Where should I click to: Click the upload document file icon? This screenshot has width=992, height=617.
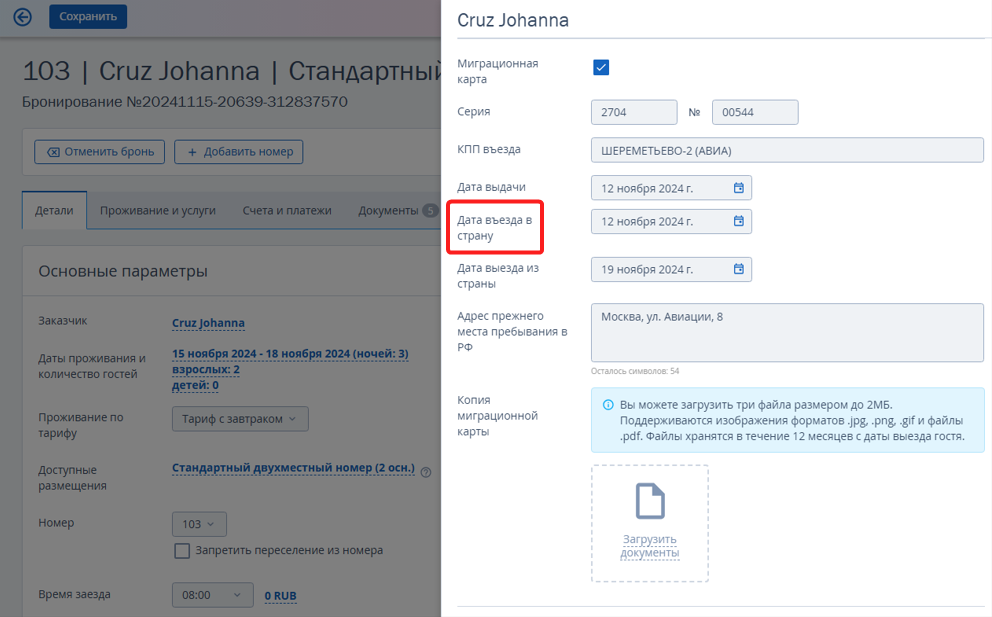pos(650,501)
